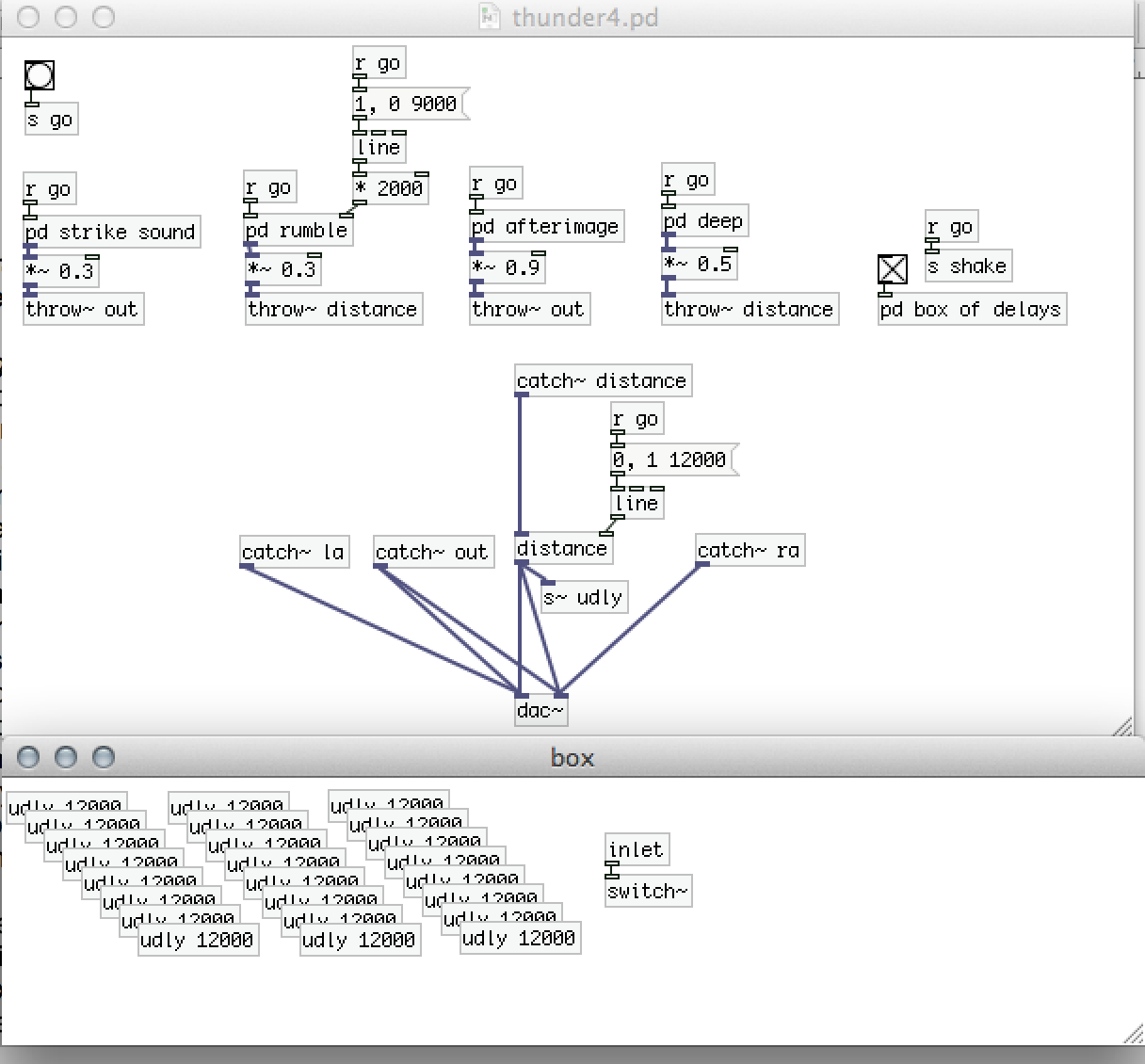Select the 'catch~ la' object
Image resolution: width=1145 pixels, height=1064 pixels.
click(294, 552)
